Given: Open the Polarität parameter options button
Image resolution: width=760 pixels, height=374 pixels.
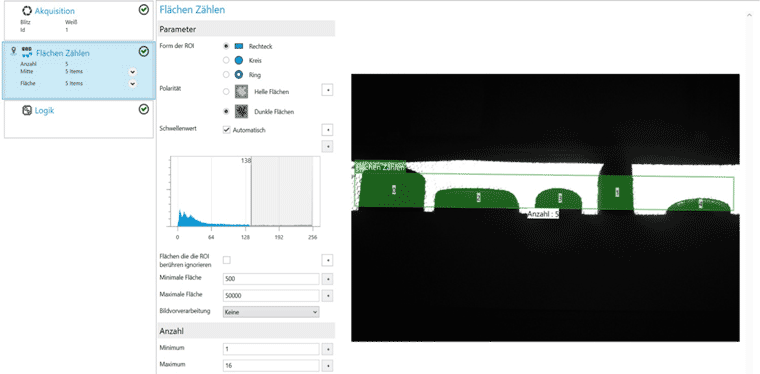Looking at the screenshot, I should coord(327,90).
